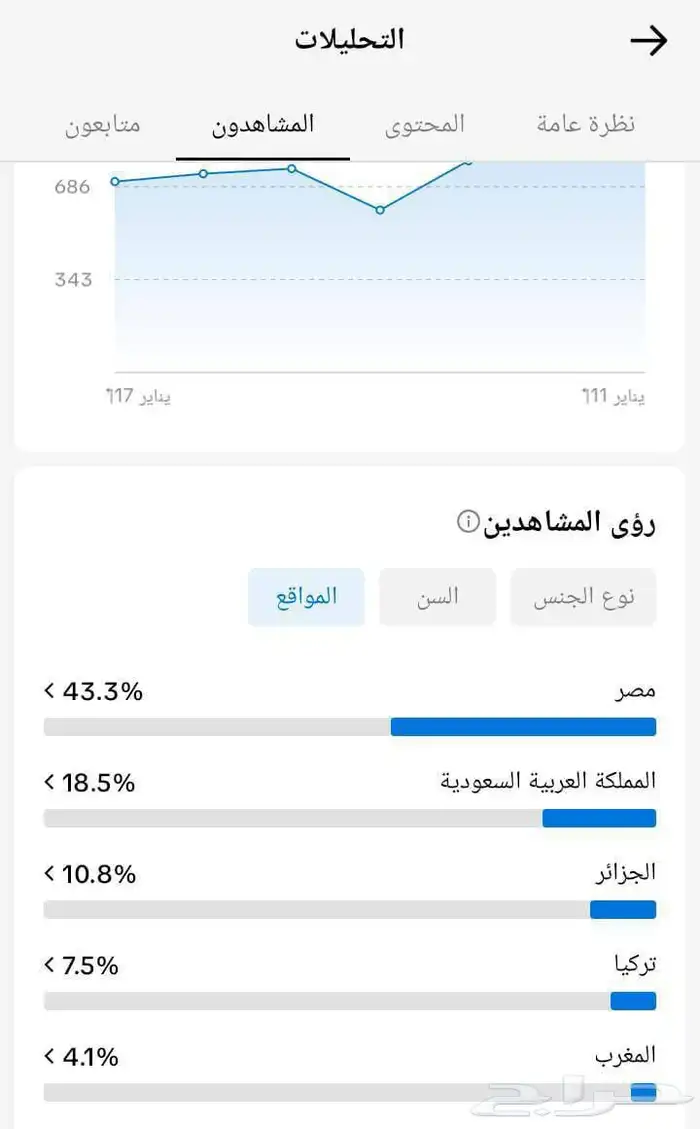Screen dimensions: 700x1129
Task: Expand the المغرب 4.1% chevron
Action: (50, 1056)
